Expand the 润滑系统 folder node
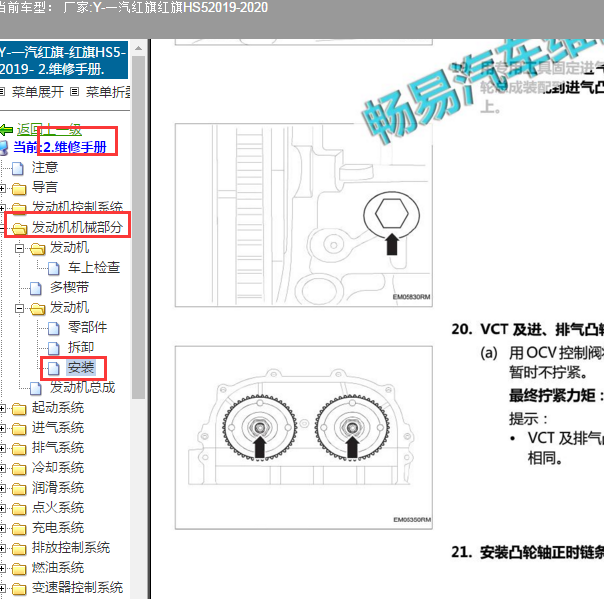 click(x=2, y=489)
